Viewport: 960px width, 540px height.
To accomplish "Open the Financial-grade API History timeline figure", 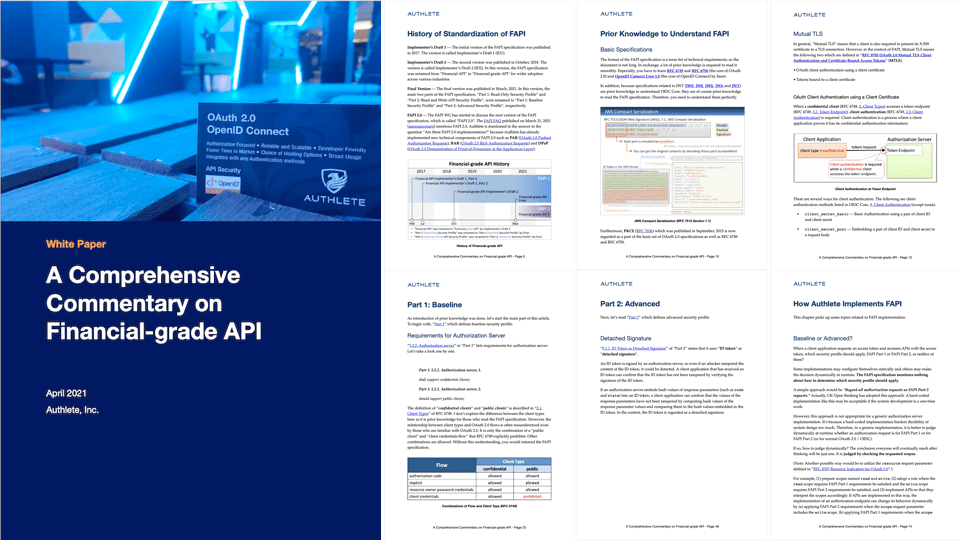I will pos(479,200).
